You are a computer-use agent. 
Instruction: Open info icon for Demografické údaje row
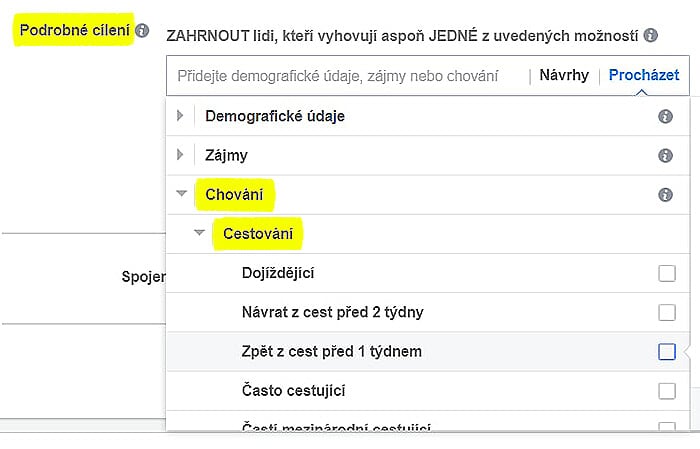(665, 116)
